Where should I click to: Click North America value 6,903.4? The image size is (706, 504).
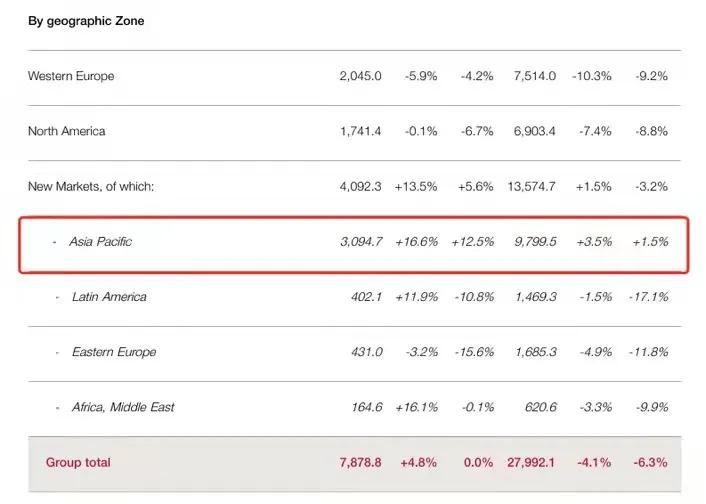pos(535,131)
